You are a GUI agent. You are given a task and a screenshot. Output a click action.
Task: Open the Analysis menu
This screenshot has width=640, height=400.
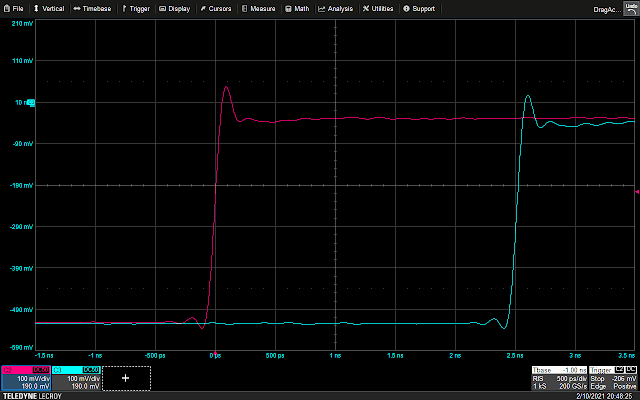[336, 9]
